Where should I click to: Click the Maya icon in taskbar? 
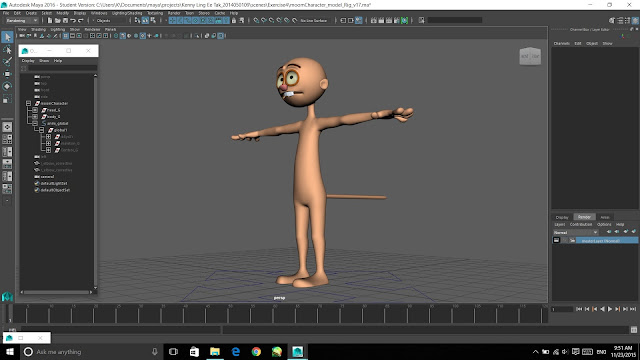tap(298, 351)
